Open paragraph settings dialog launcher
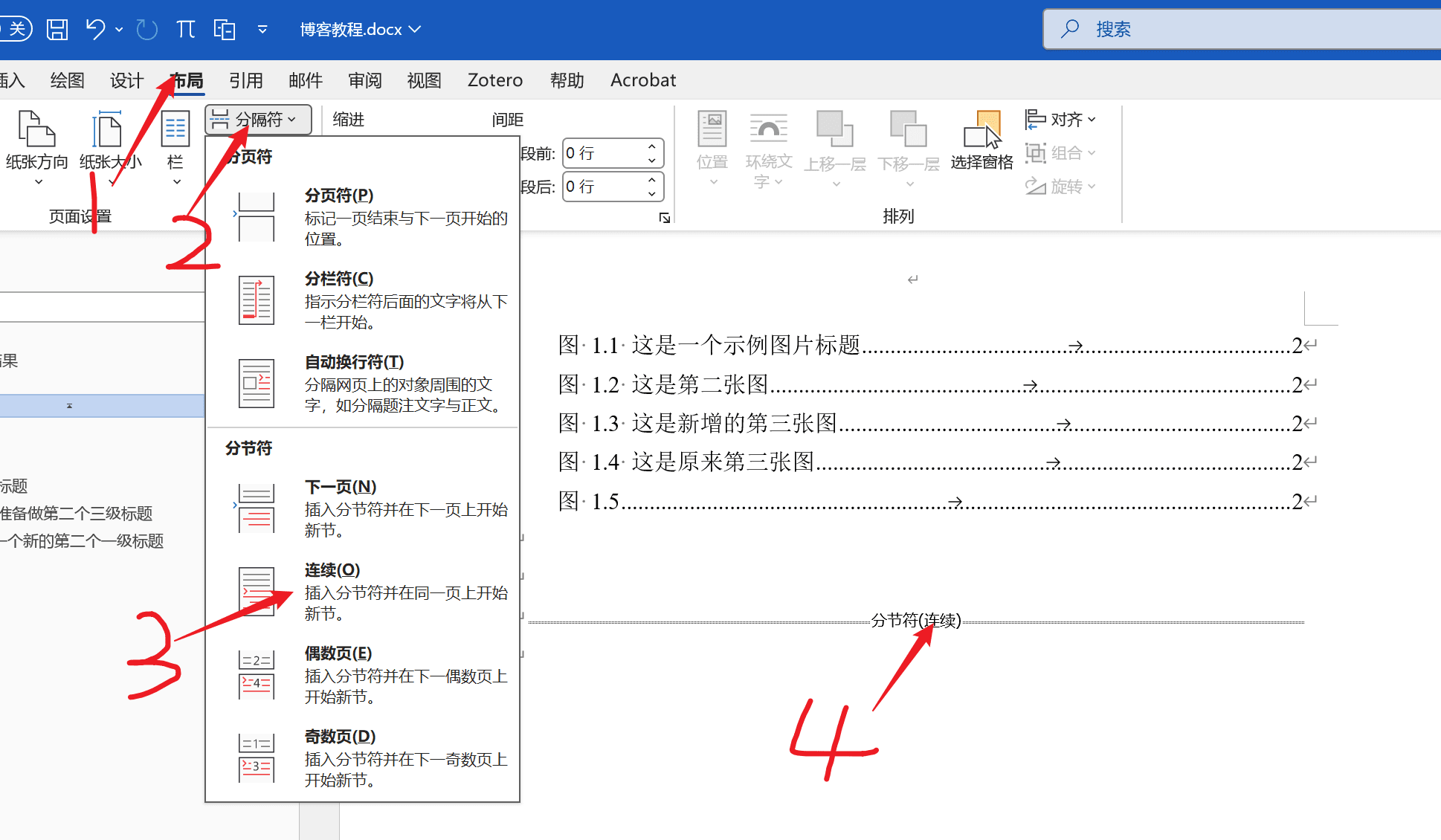 pyautogui.click(x=664, y=218)
